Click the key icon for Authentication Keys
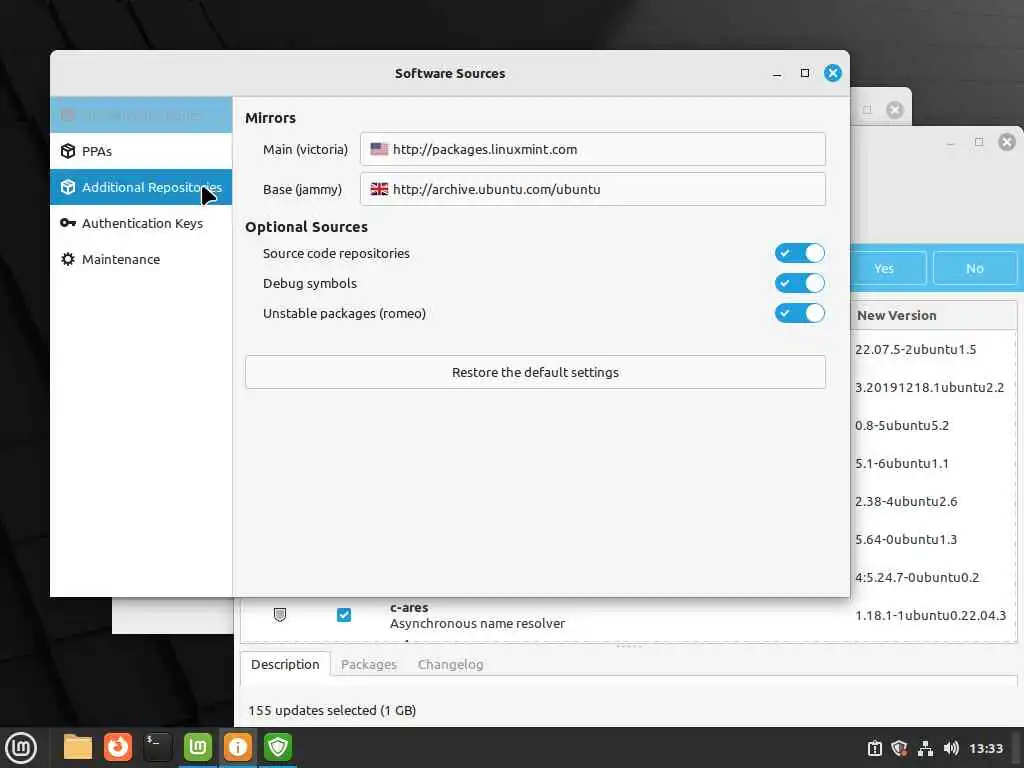This screenshot has width=1024, height=768. 68,223
